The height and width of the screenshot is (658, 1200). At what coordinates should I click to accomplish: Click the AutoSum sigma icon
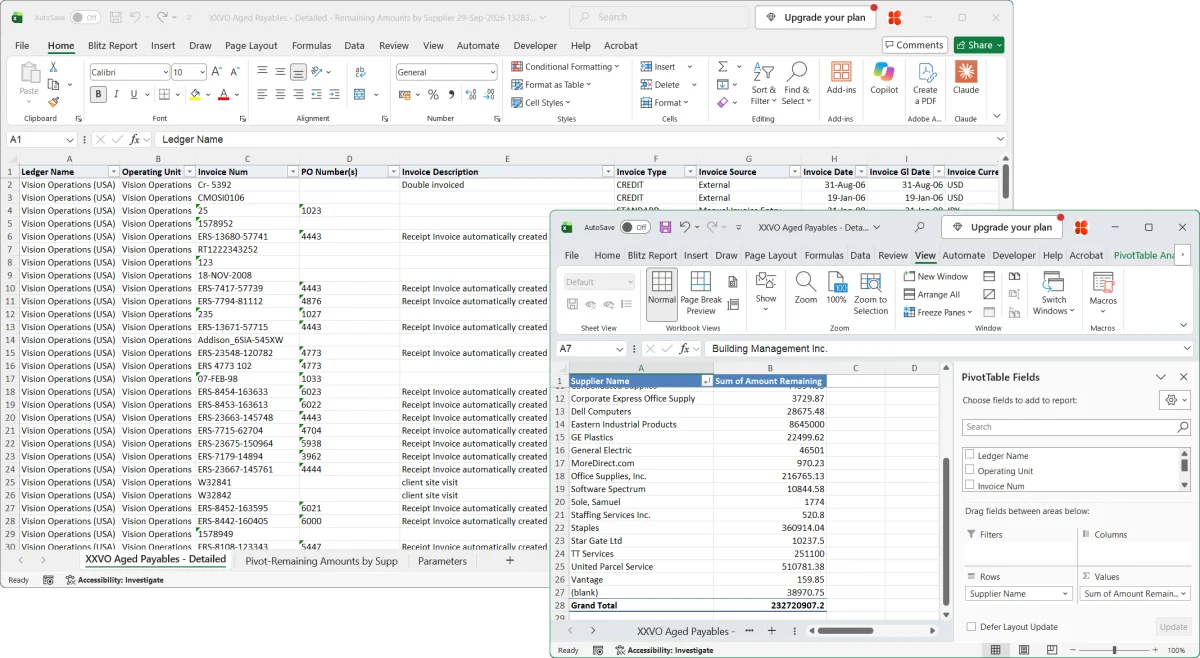point(722,67)
